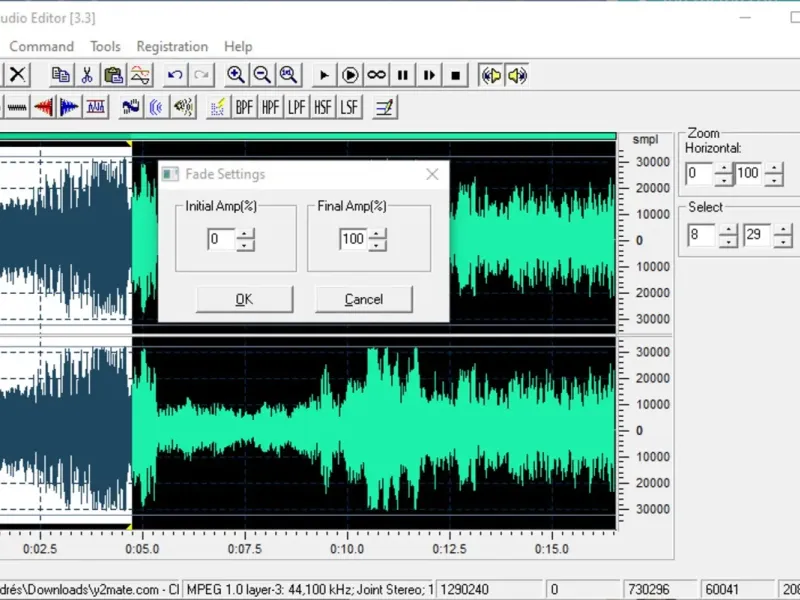Click the Zoom In magnifier icon
Image resolution: width=800 pixels, height=600 pixels.
pos(236,75)
